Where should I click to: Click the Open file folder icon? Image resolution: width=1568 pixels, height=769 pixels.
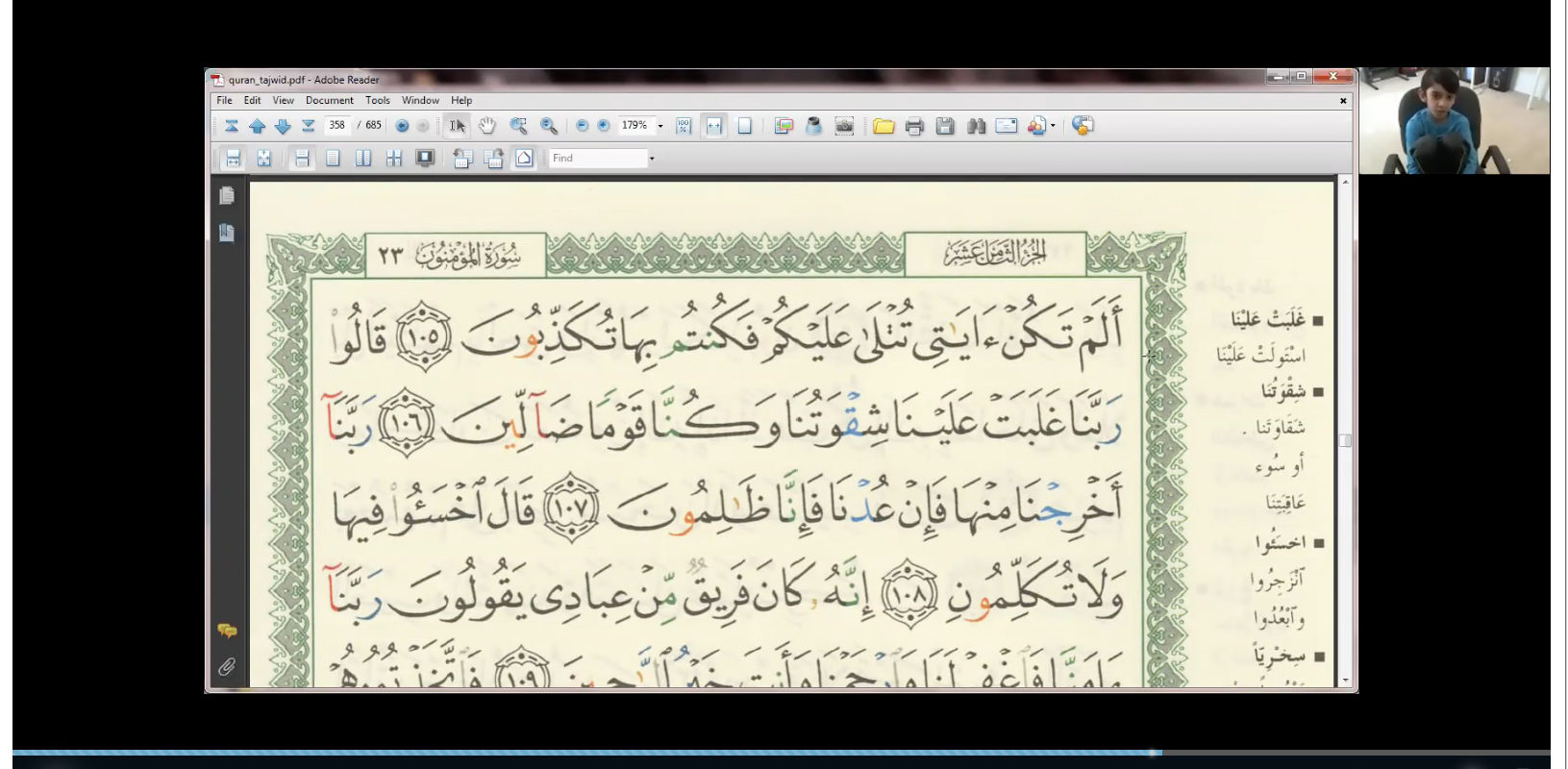pyautogui.click(x=884, y=126)
